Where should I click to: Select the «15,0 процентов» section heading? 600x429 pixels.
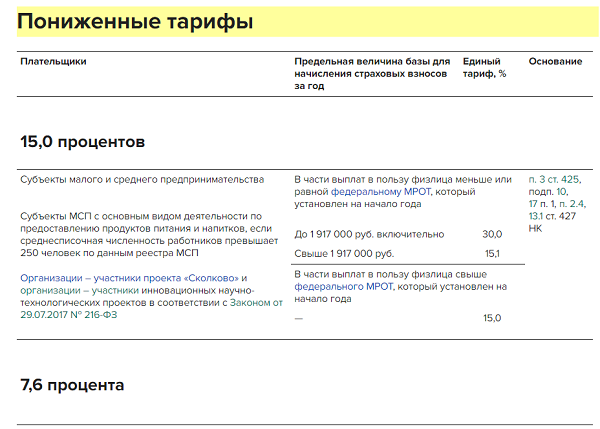(x=83, y=142)
